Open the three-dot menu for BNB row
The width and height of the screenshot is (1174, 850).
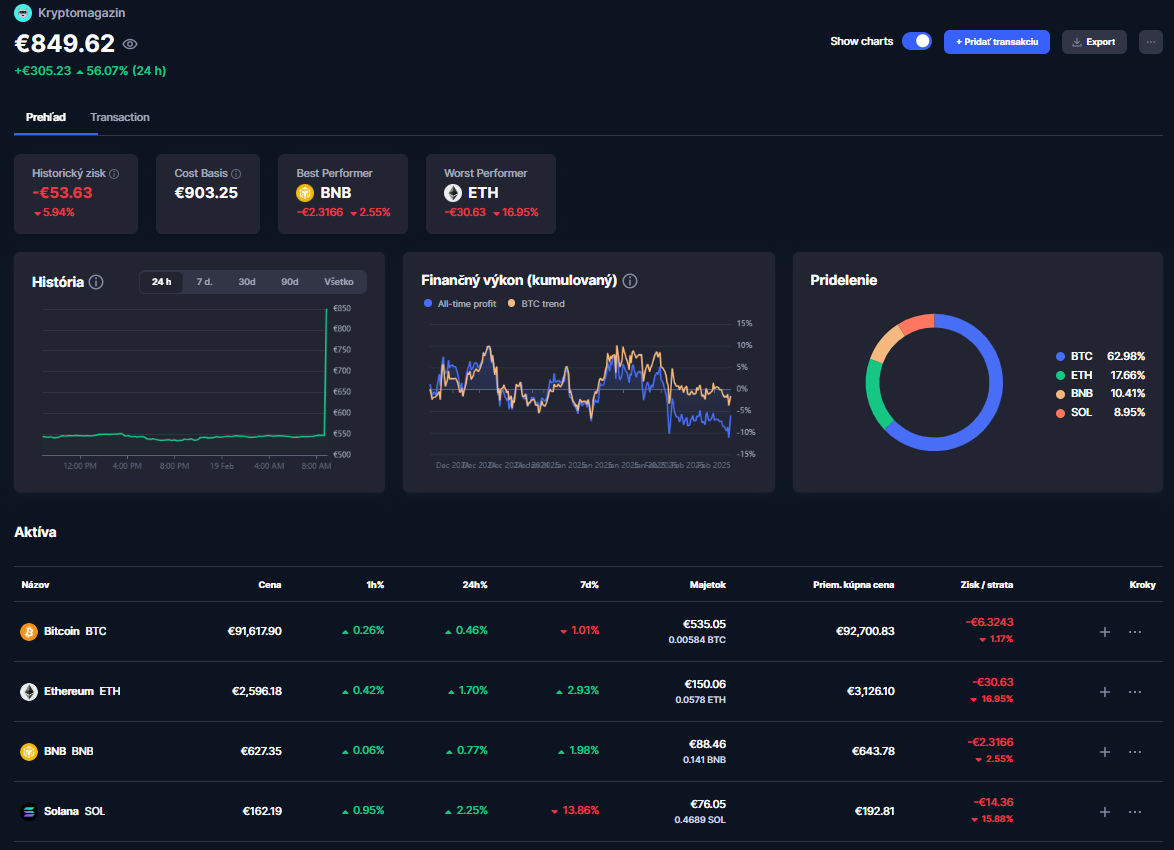1135,752
